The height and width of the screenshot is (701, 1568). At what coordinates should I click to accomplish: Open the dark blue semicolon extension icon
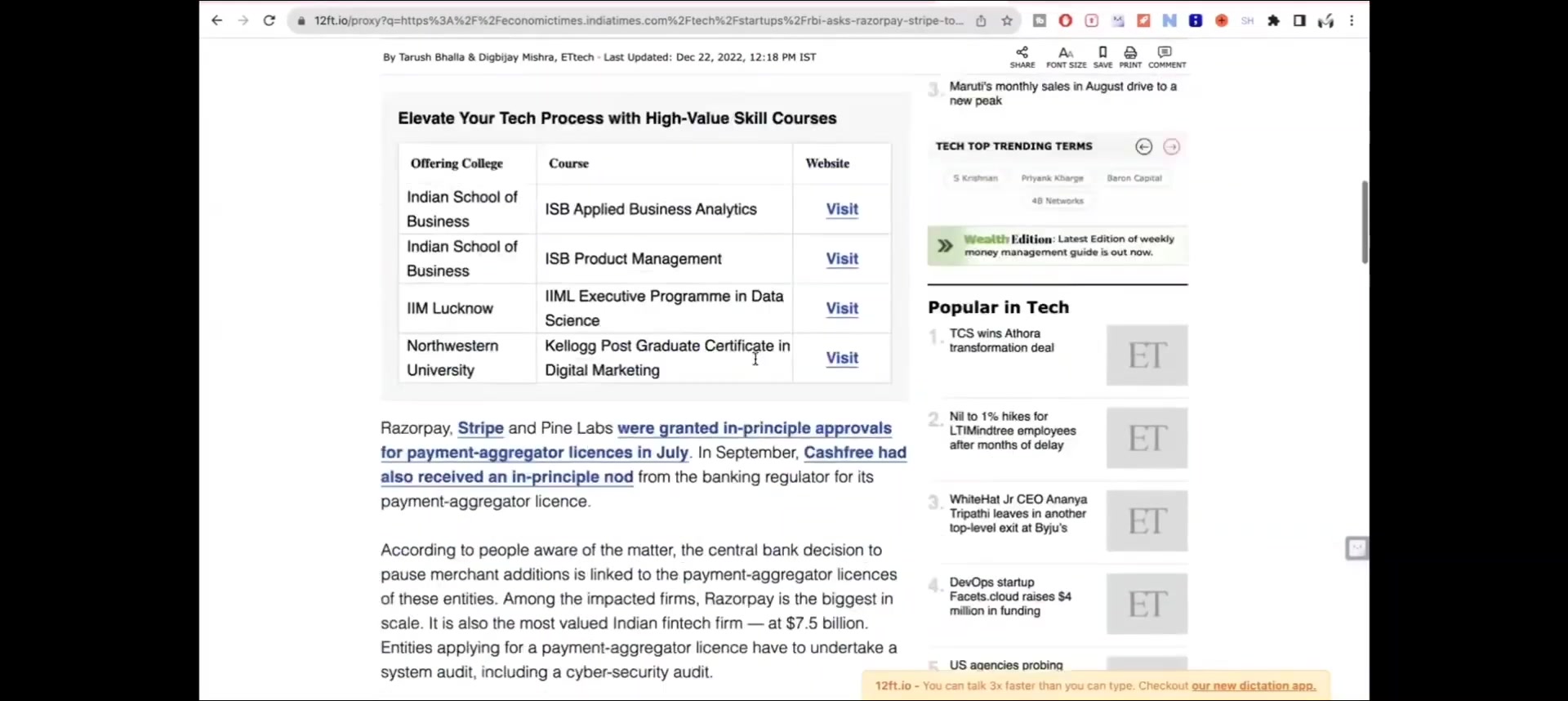(1196, 20)
